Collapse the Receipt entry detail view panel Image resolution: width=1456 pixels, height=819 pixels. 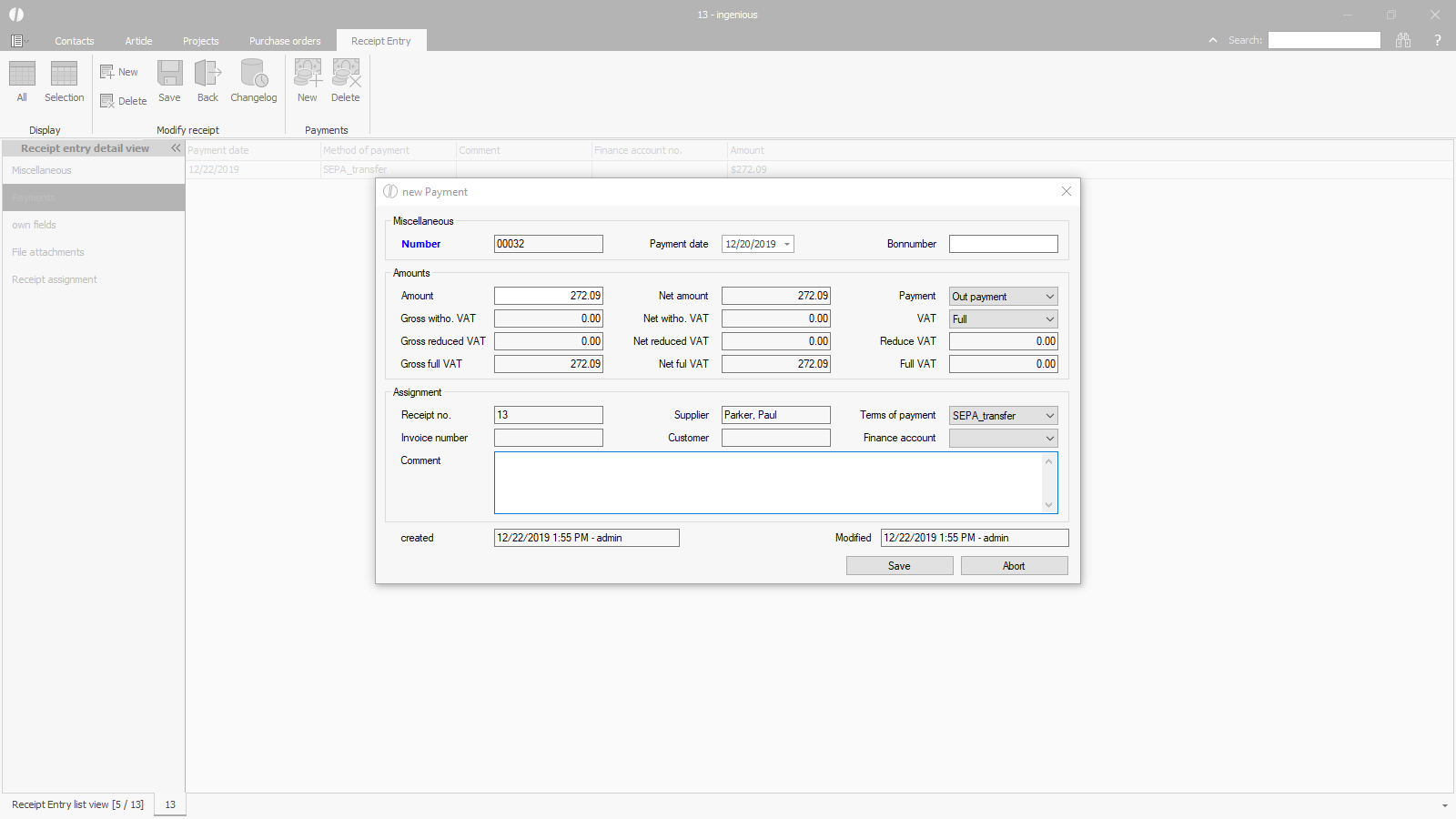[176, 148]
